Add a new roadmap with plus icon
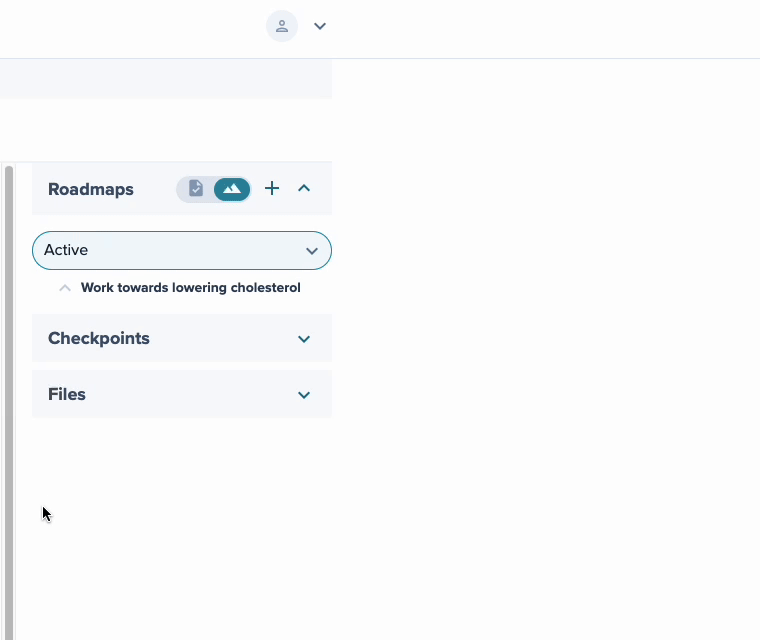The width and height of the screenshot is (760, 640). 272,188
